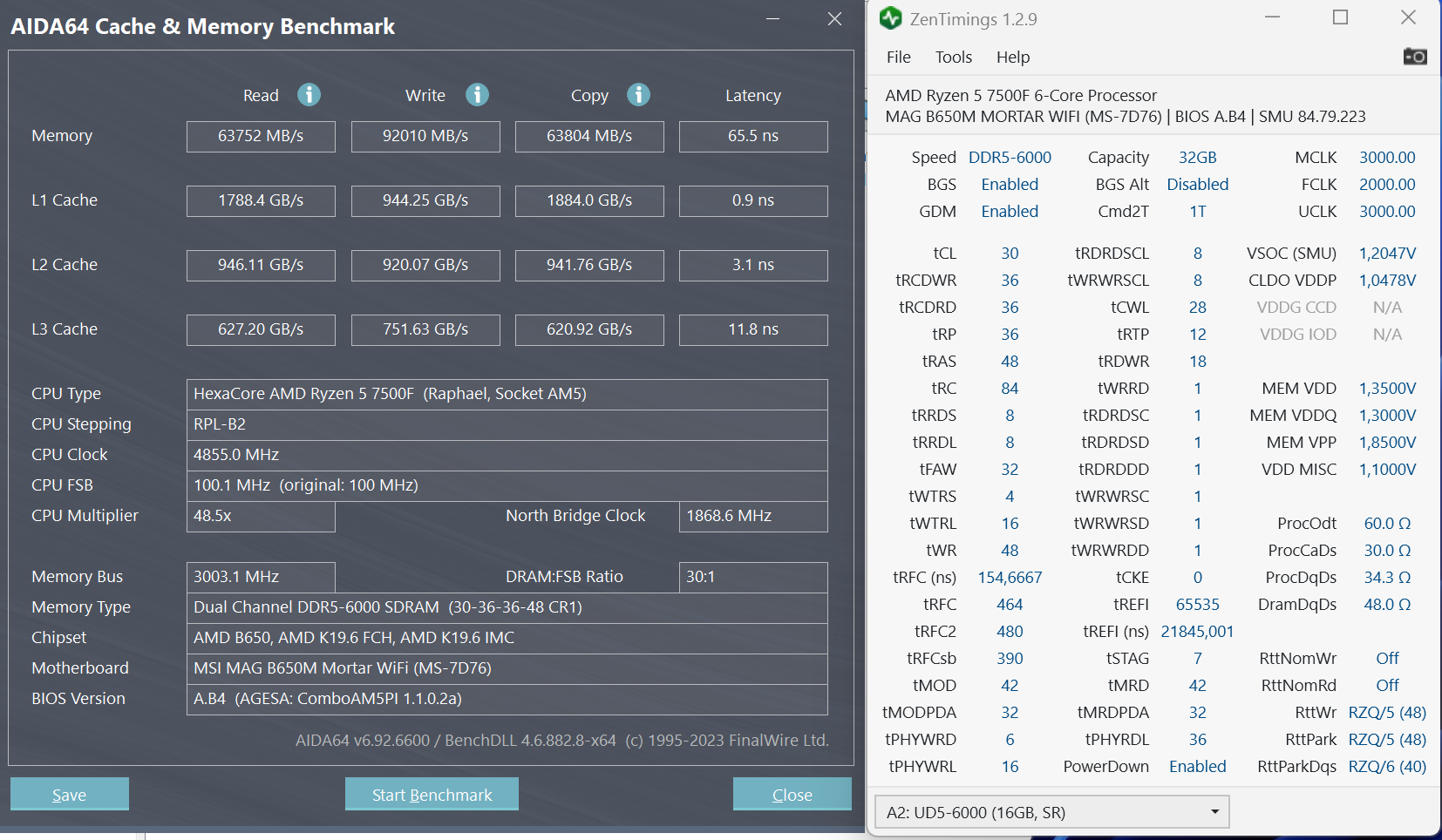Open the Help menu in ZenTimings
The width and height of the screenshot is (1442, 840).
1013,57
